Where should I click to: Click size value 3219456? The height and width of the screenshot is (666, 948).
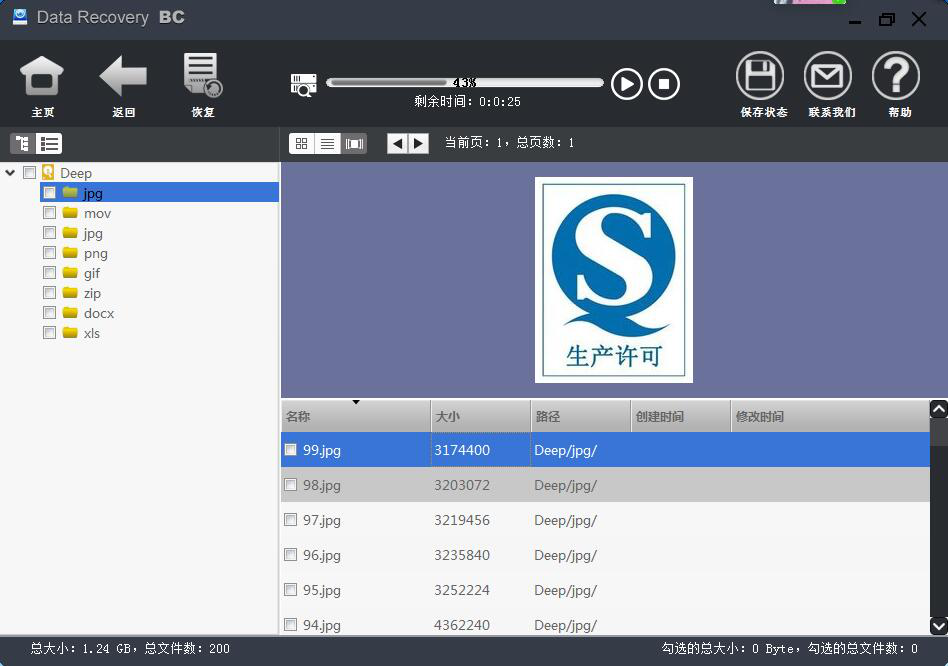coord(462,520)
